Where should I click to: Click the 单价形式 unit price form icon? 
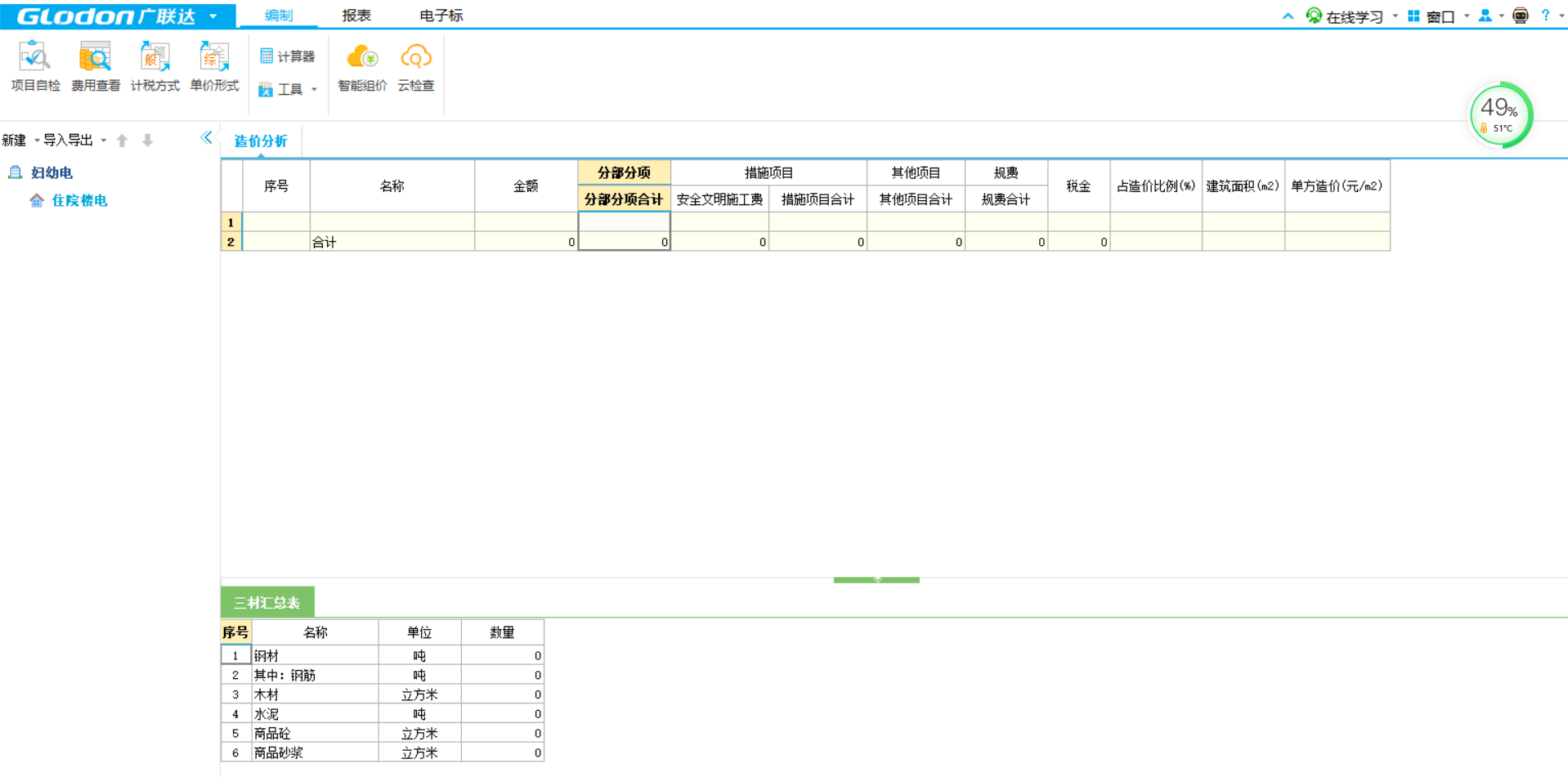(214, 67)
